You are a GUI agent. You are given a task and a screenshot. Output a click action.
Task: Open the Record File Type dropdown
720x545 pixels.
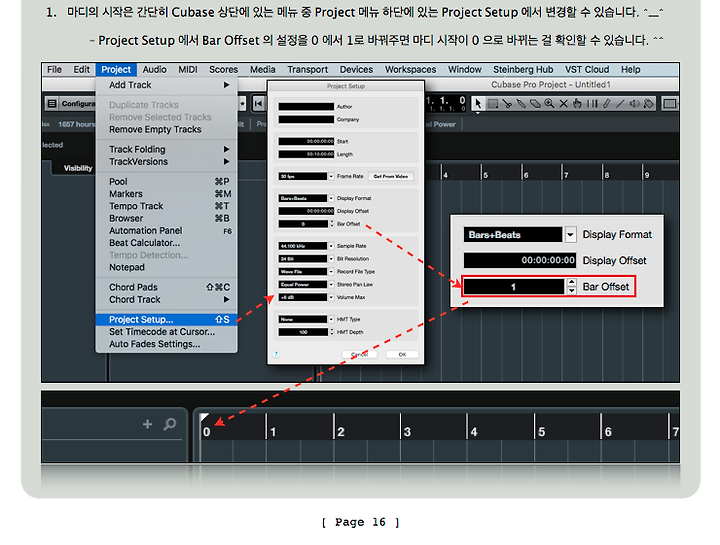[331, 272]
